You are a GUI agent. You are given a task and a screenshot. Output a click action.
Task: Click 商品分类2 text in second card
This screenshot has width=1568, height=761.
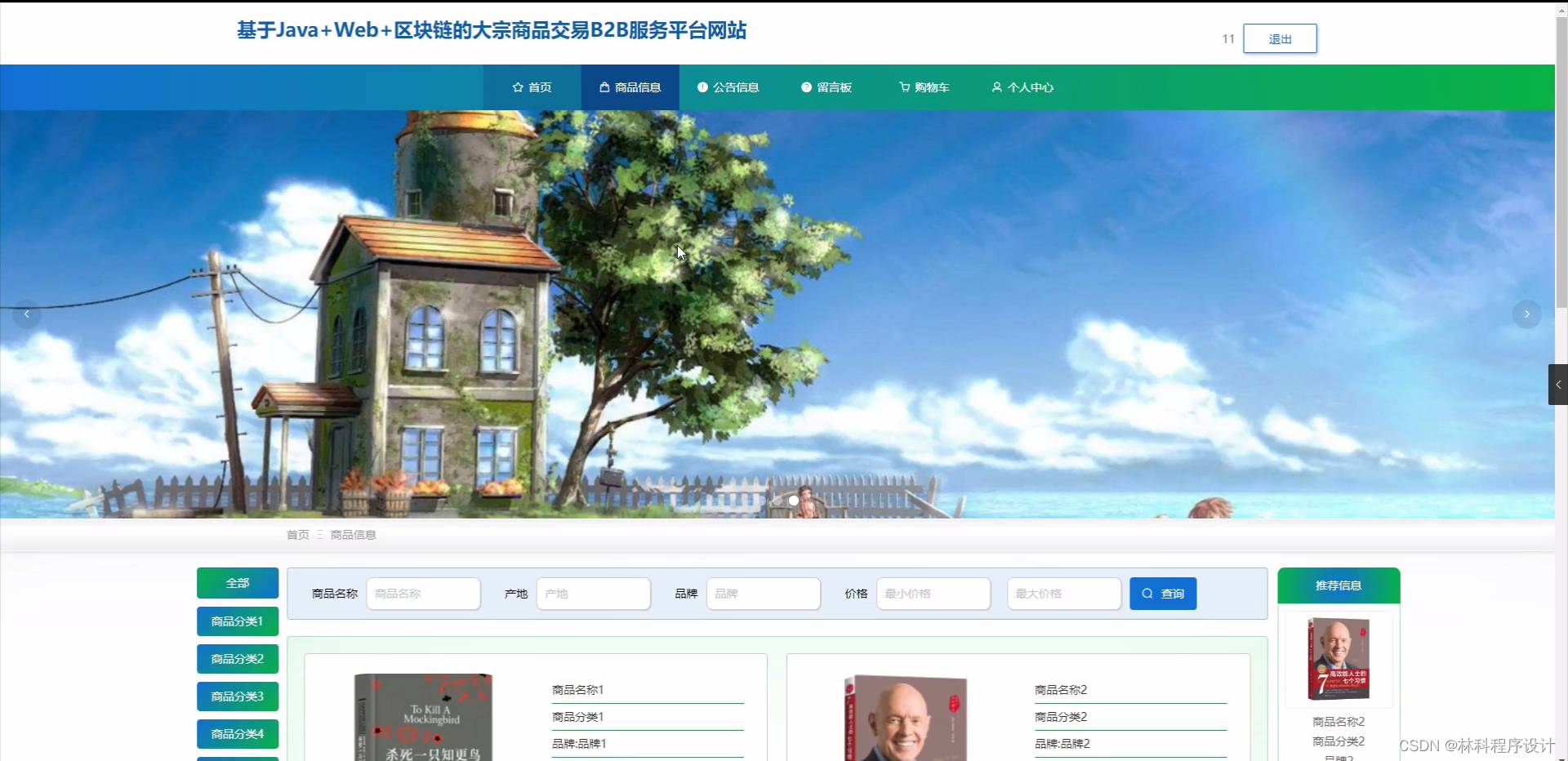(1061, 717)
